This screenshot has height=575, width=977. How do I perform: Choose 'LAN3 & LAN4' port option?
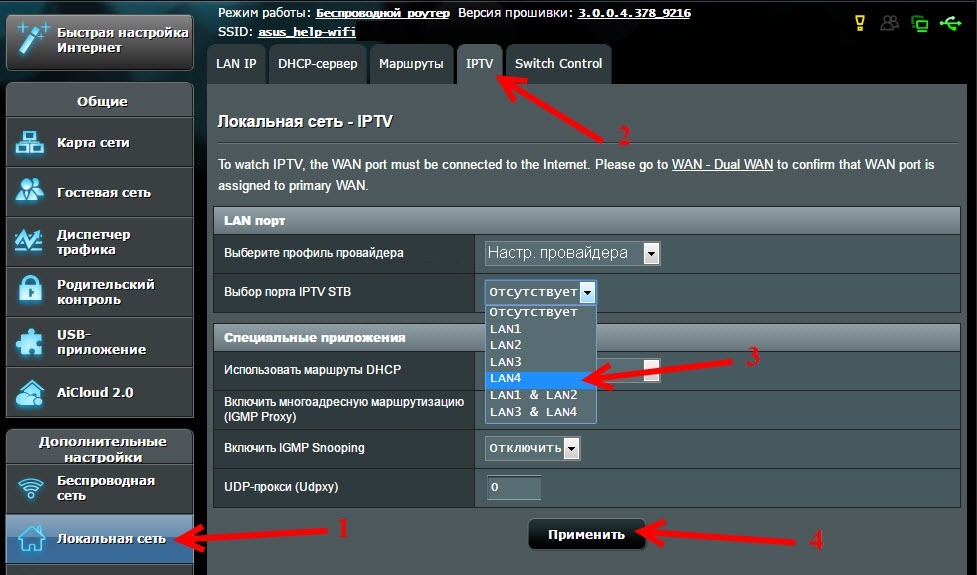coord(540,412)
